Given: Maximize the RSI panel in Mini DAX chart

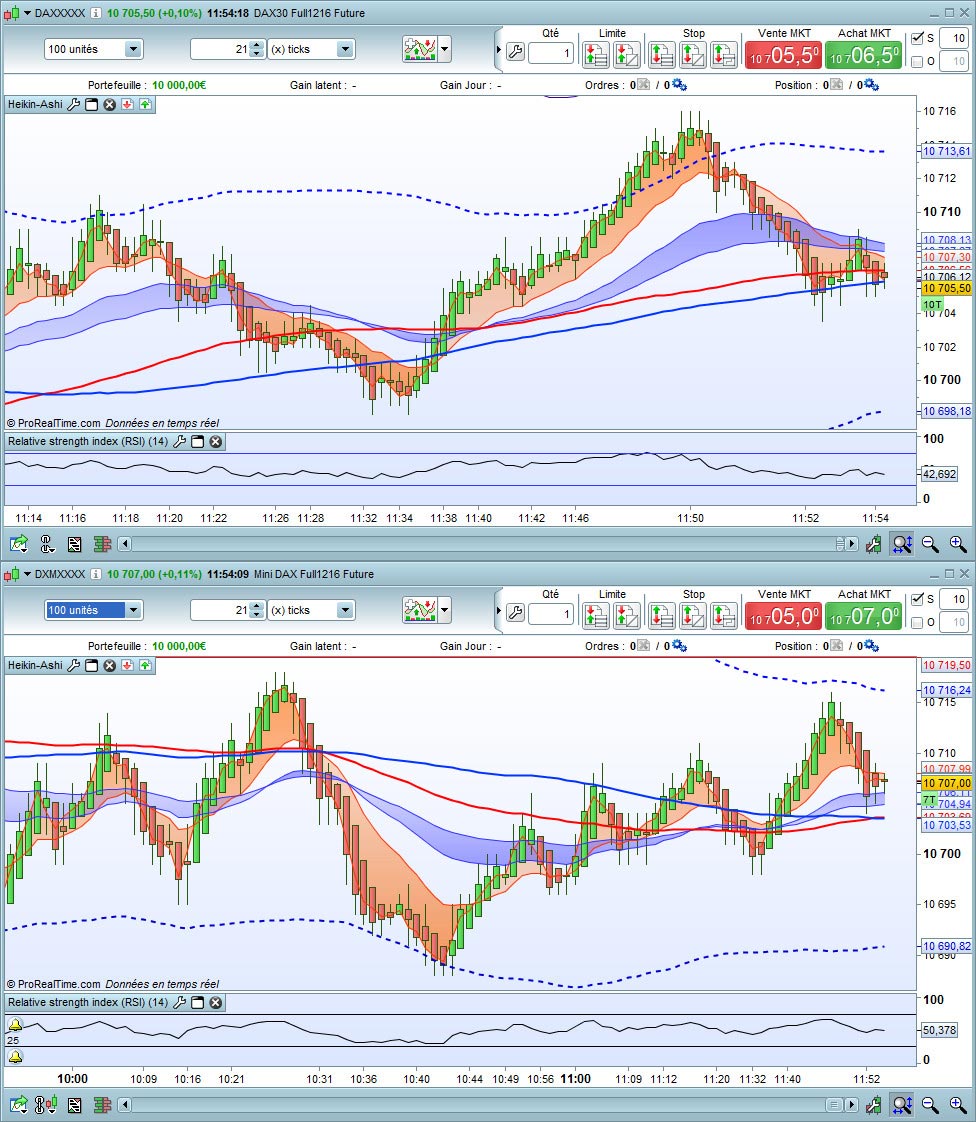Looking at the screenshot, I should pos(197,1003).
